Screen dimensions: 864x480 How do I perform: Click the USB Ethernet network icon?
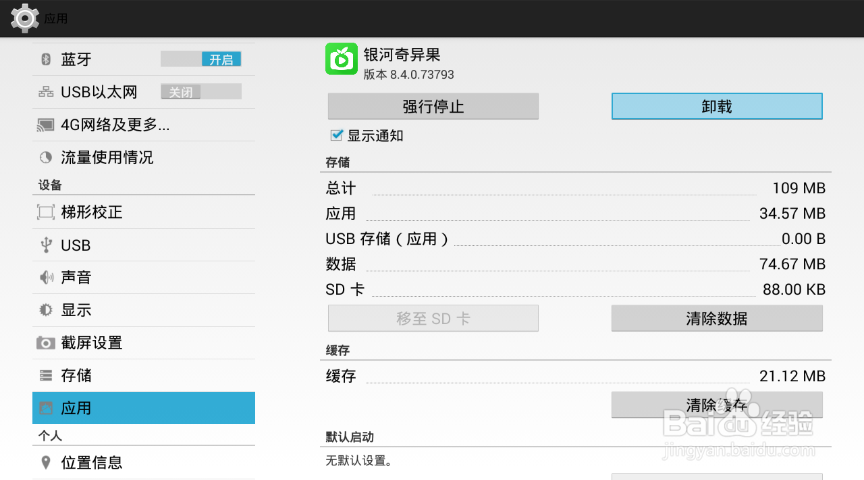tap(46, 92)
